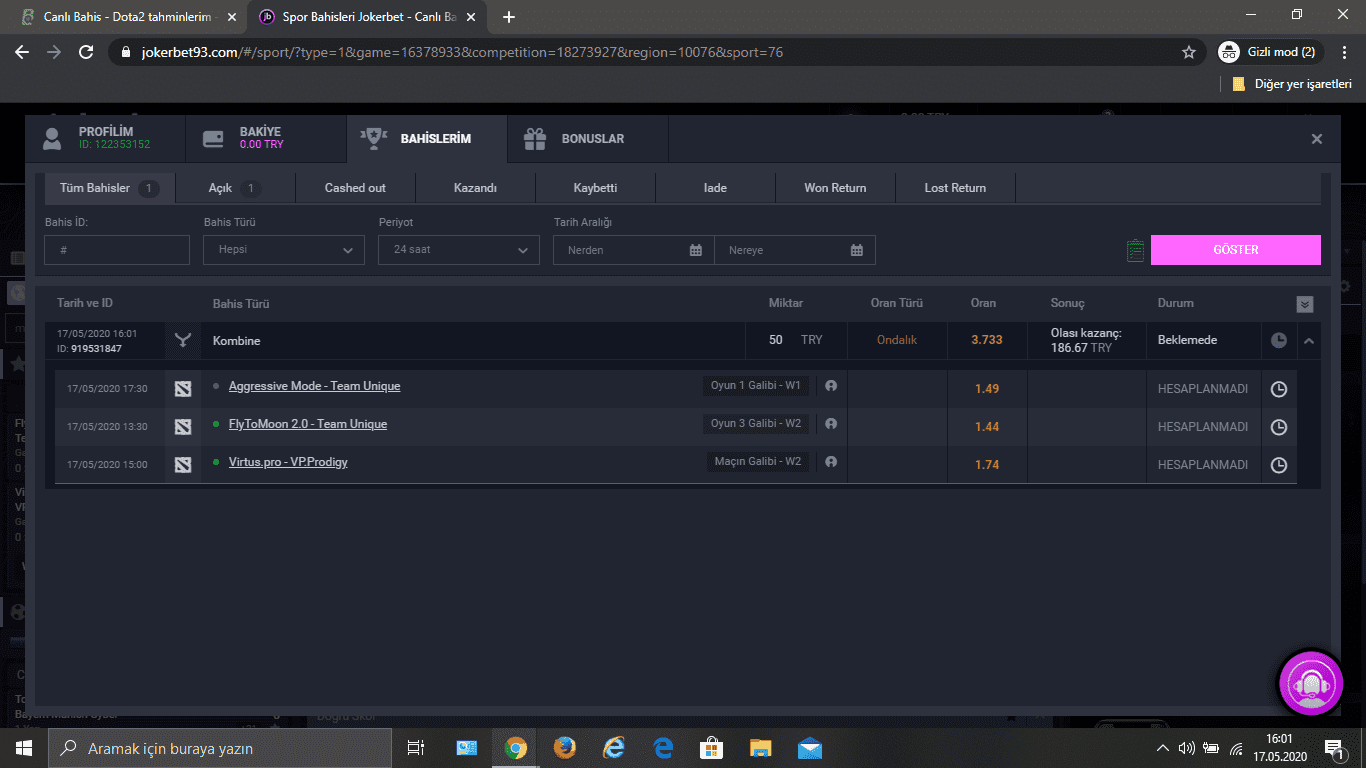Show the Tüm Bahisler filter
The width and height of the screenshot is (1366, 768).
coord(110,188)
